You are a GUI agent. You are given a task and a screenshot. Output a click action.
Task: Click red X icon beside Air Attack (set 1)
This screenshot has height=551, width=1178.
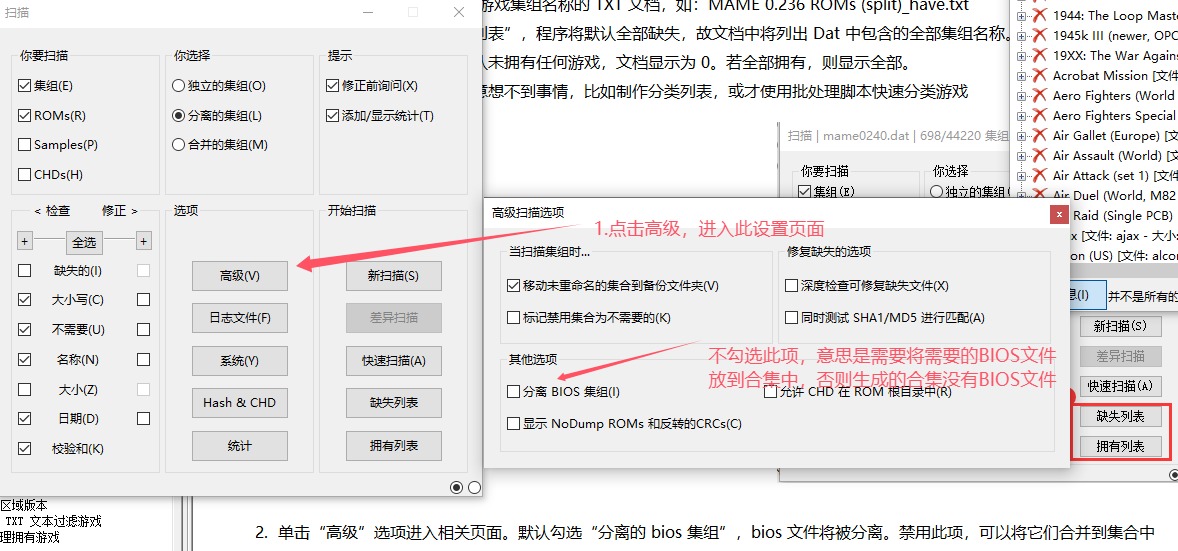tap(1040, 175)
